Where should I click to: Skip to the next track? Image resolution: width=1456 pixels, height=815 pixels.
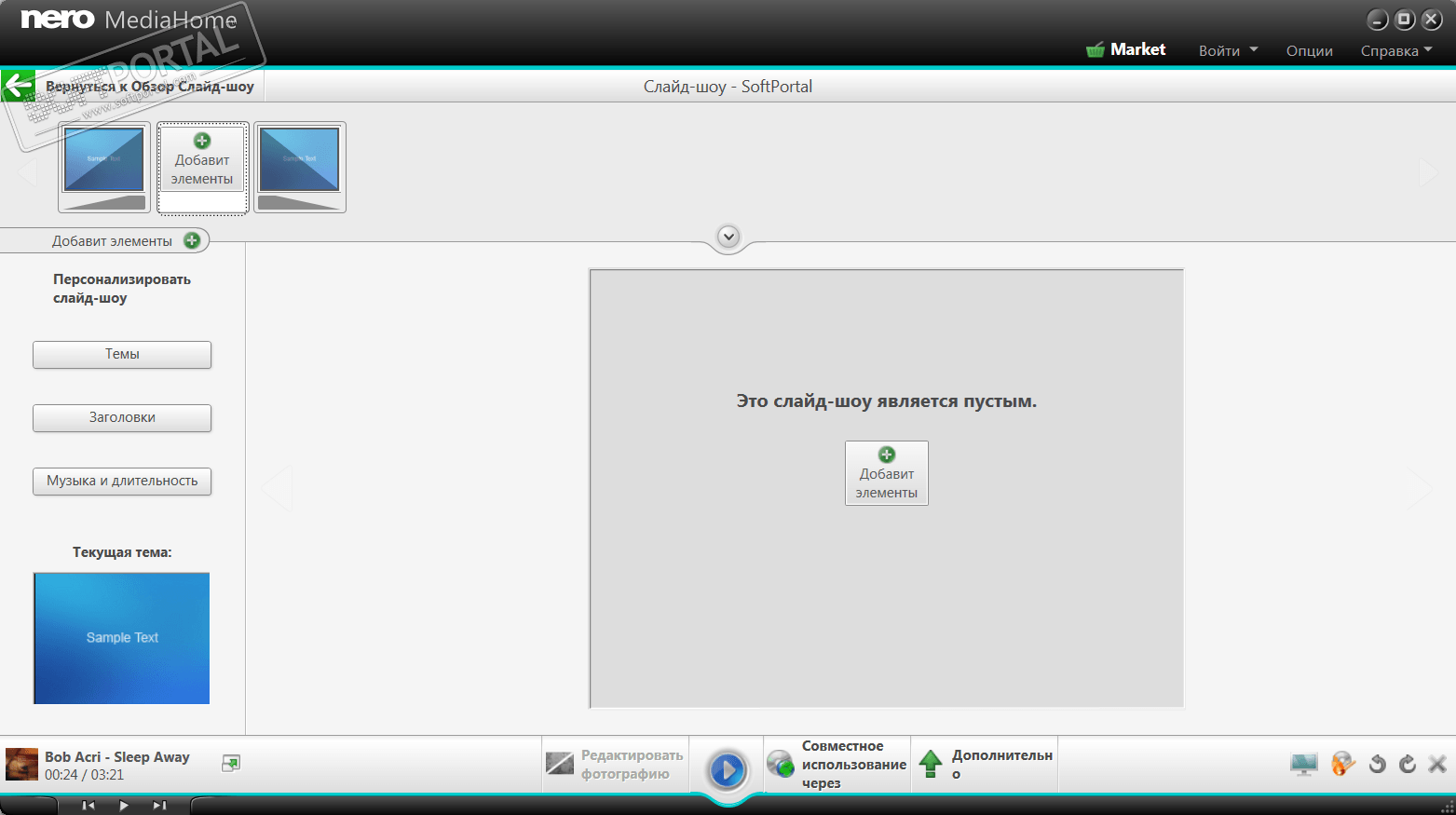tap(159, 806)
